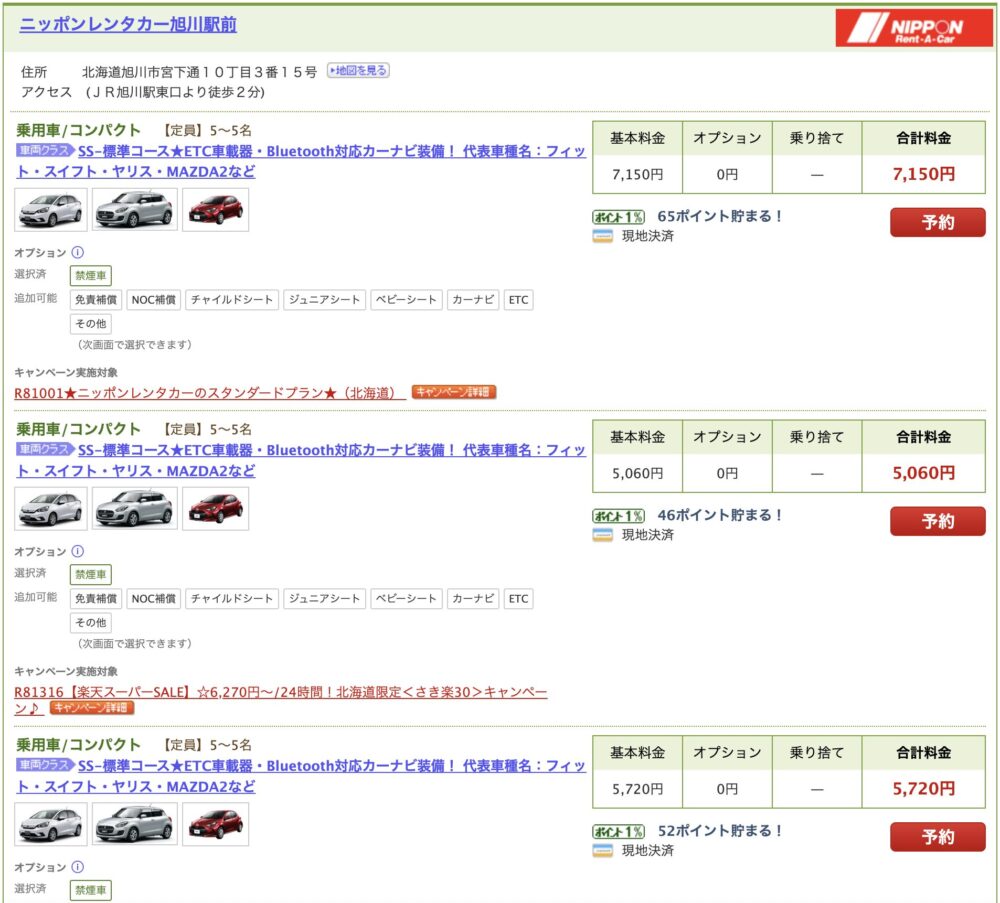1000x903 pixels.
Task: Click the card icon beside 現地決済 in the 5,060円 plan
Action: (x=603, y=536)
